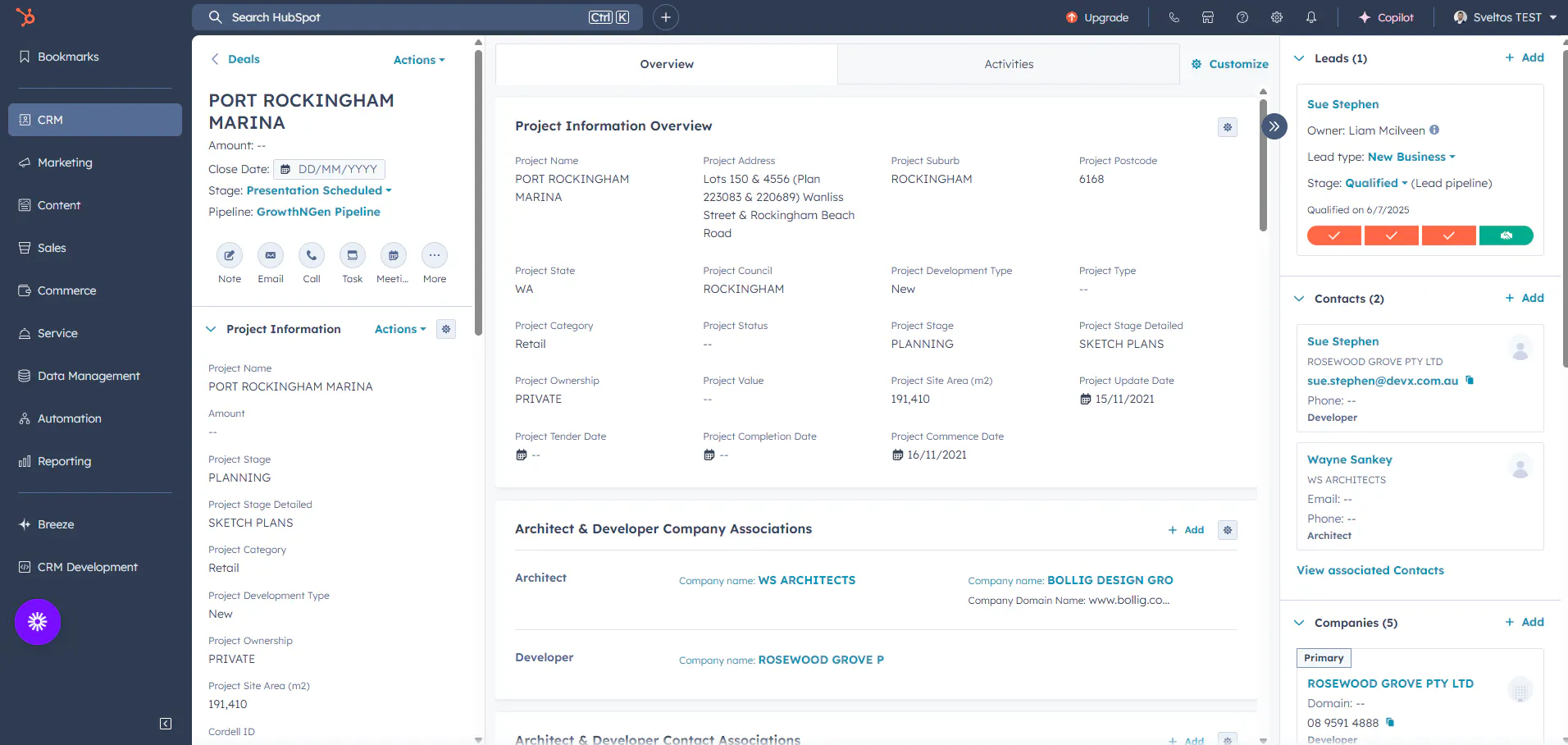Open BOLLIG DESIGN GRO company link
Viewport: 1568px width, 745px height.
tap(1110, 580)
